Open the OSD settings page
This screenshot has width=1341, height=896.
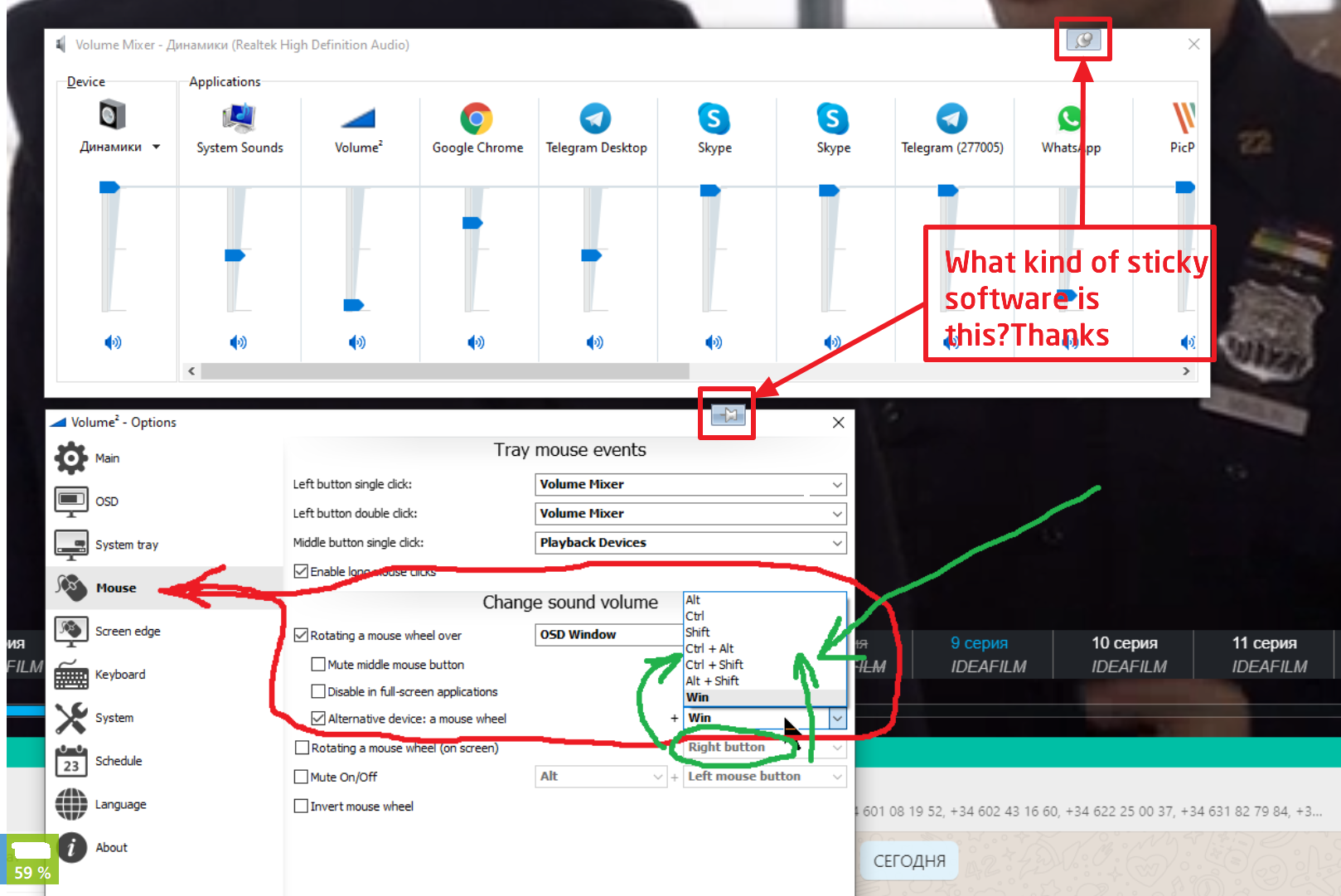click(164, 501)
